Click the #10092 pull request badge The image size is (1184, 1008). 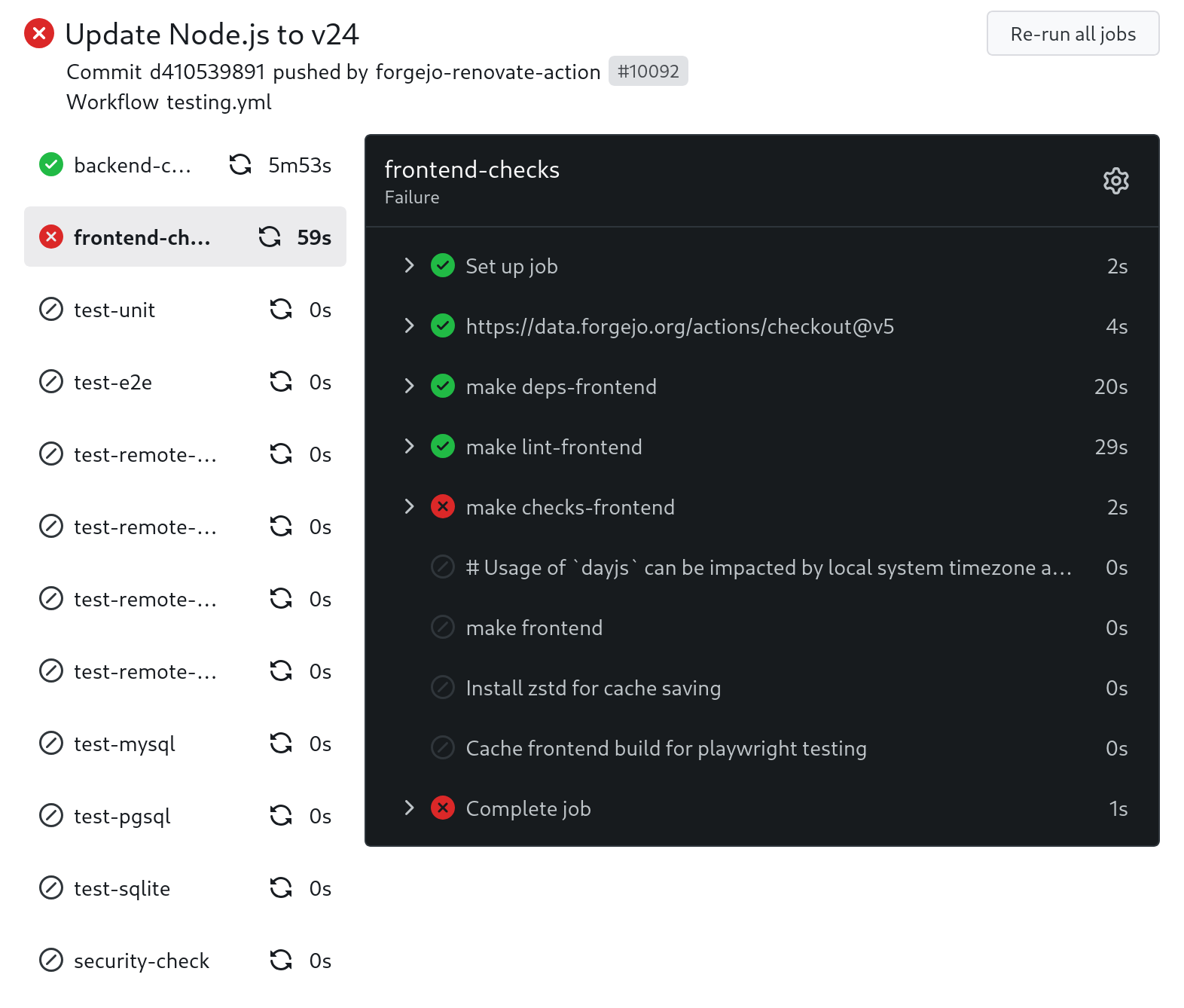[648, 72]
